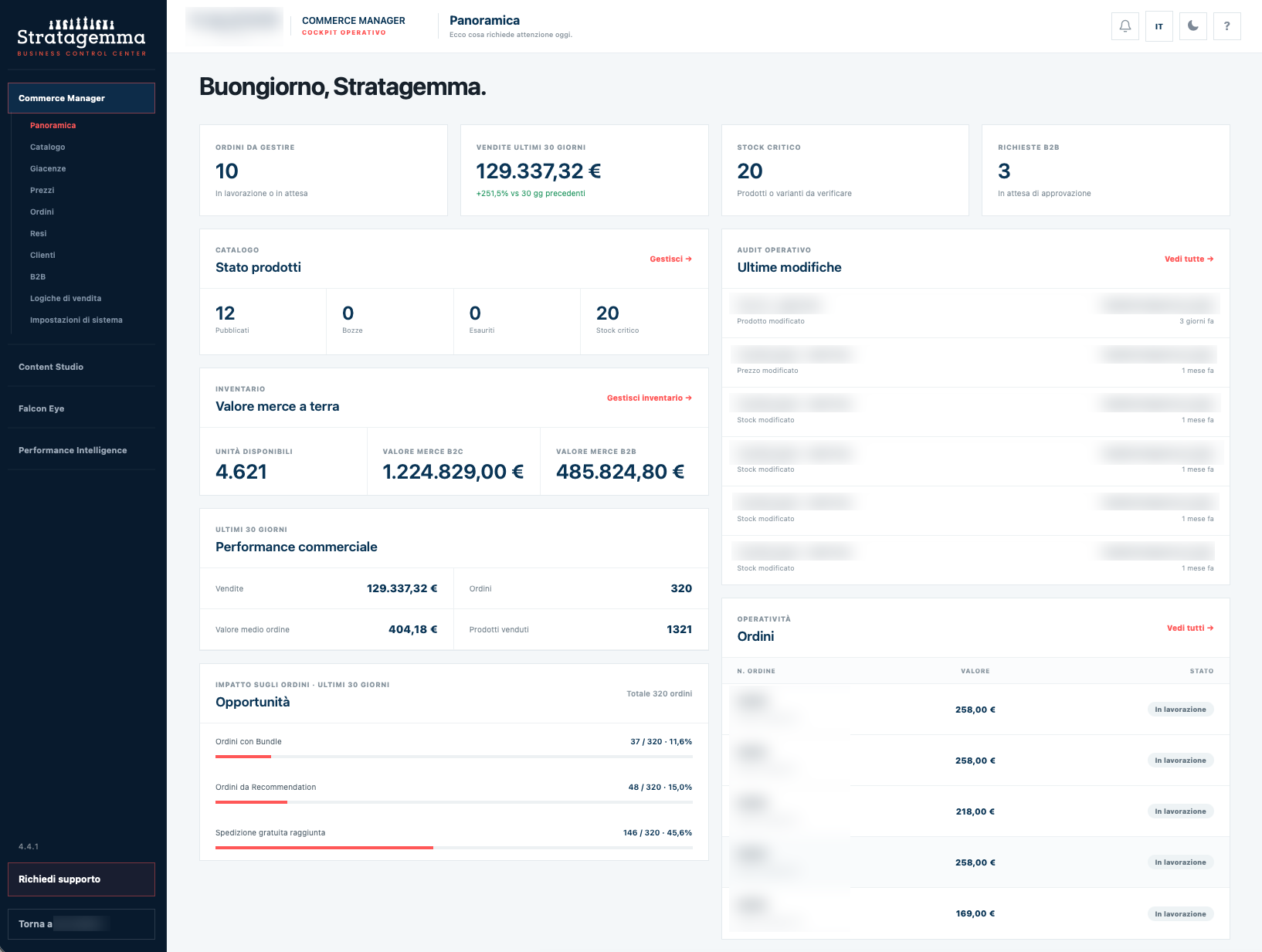The height and width of the screenshot is (952, 1262).
Task: Open the help question mark
Action: (1226, 26)
